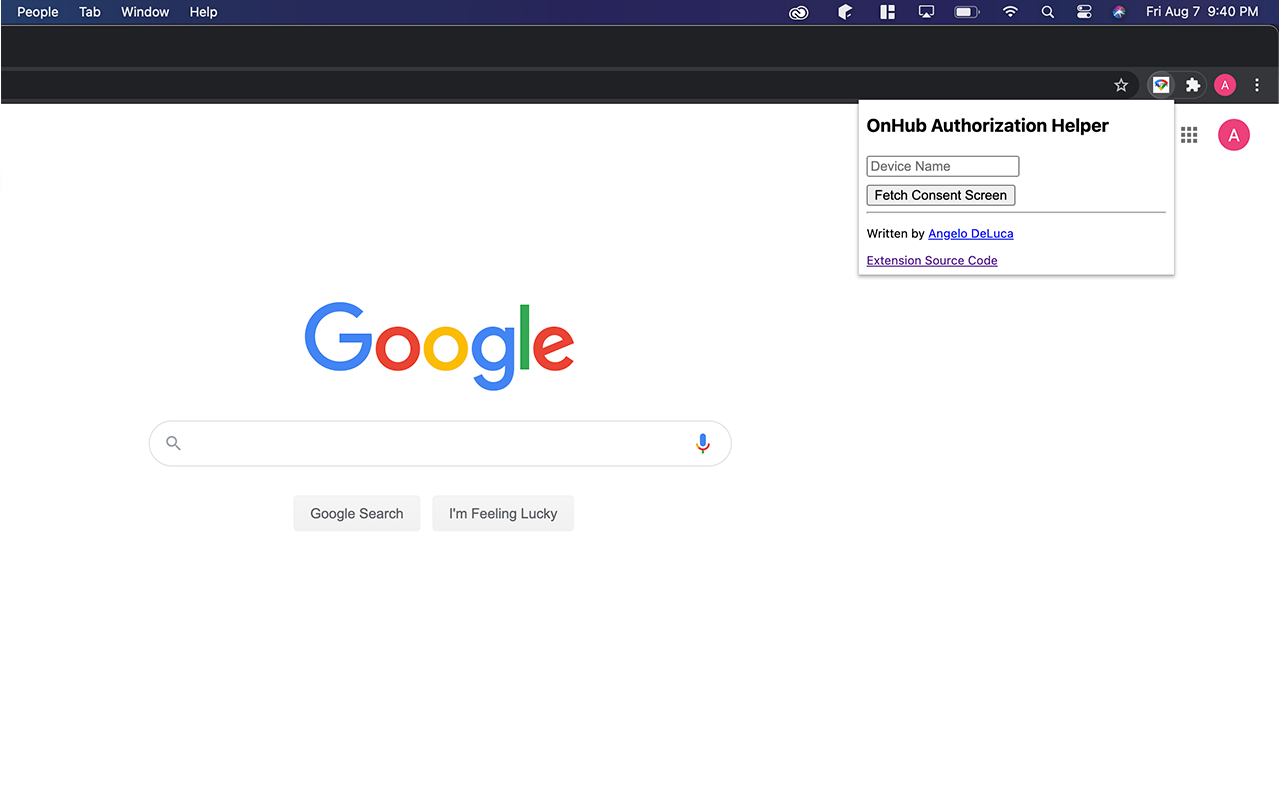Focus the Device Name input field
Viewport: 1280px width, 800px height.
[x=943, y=166]
